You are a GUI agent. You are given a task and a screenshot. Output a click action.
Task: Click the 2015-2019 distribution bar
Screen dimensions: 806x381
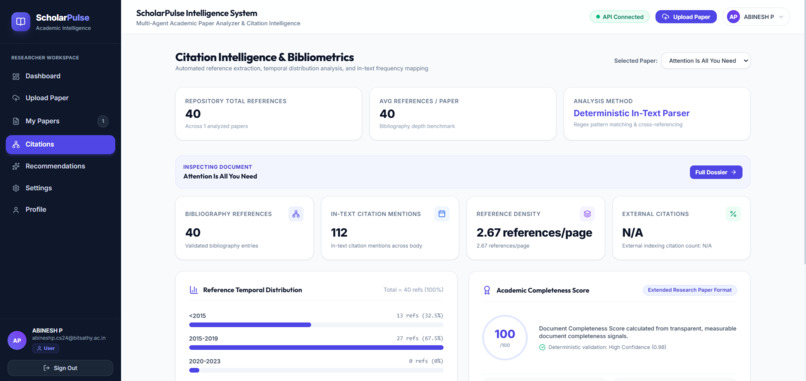click(316, 348)
